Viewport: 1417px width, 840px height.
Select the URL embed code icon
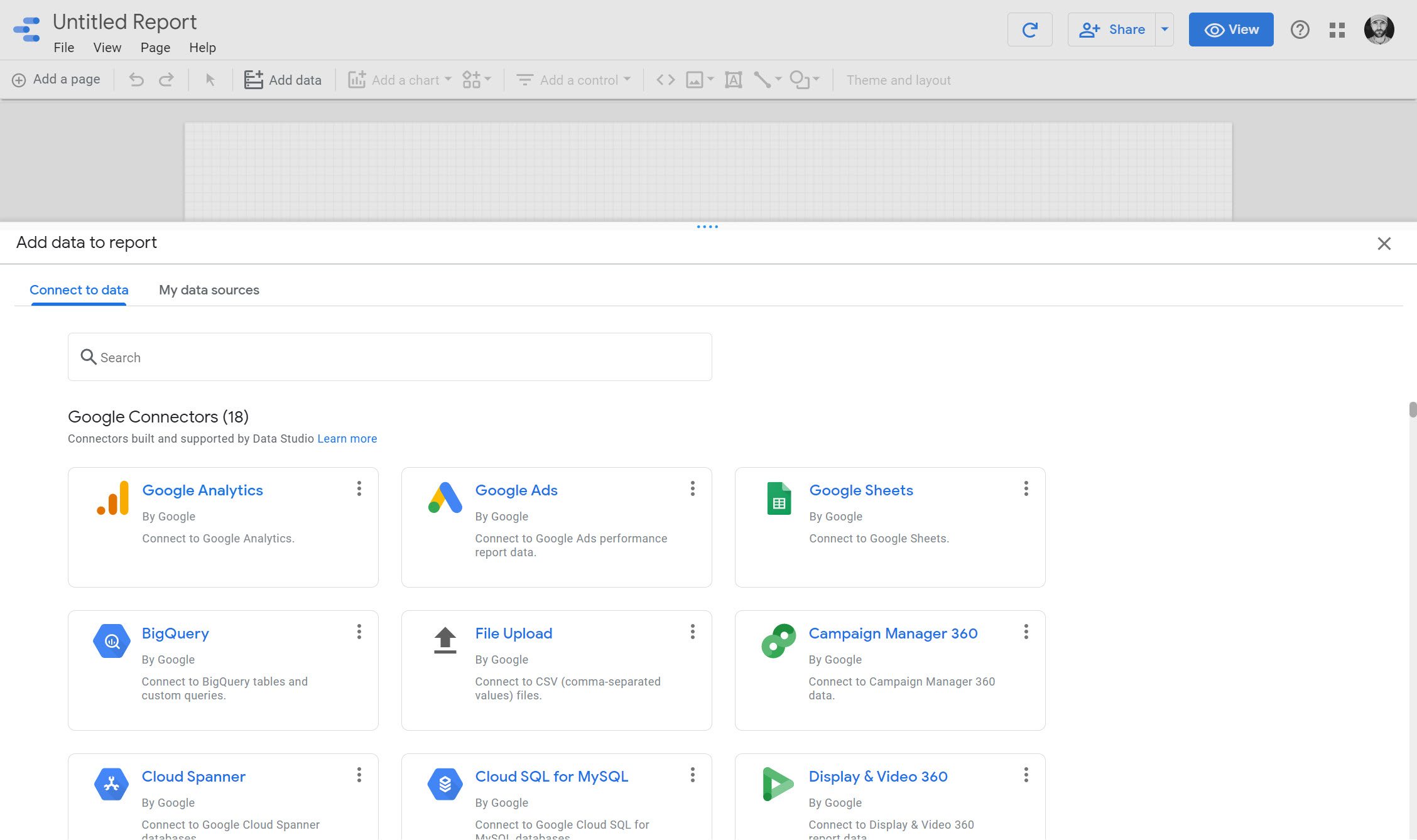click(665, 80)
